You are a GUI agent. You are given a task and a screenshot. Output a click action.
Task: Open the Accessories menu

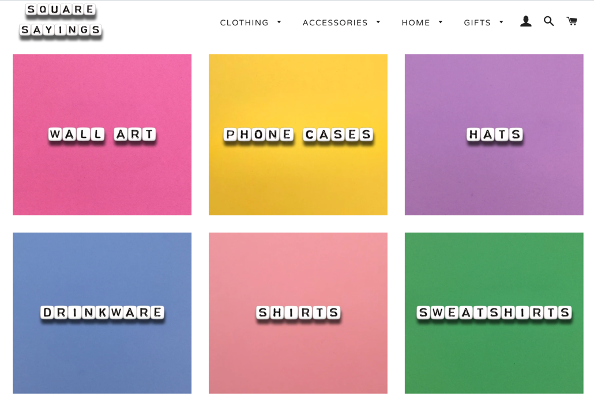[x=335, y=23]
